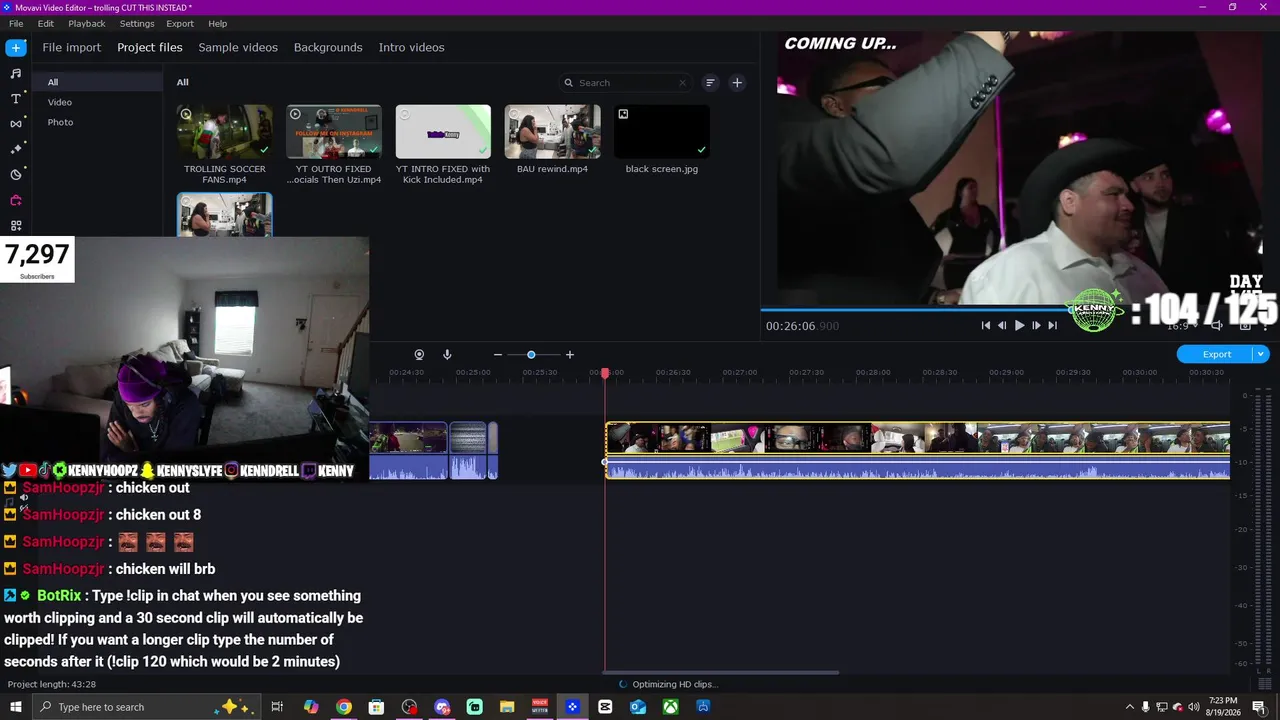Click the timeline horizontal scrollbar

721,672
